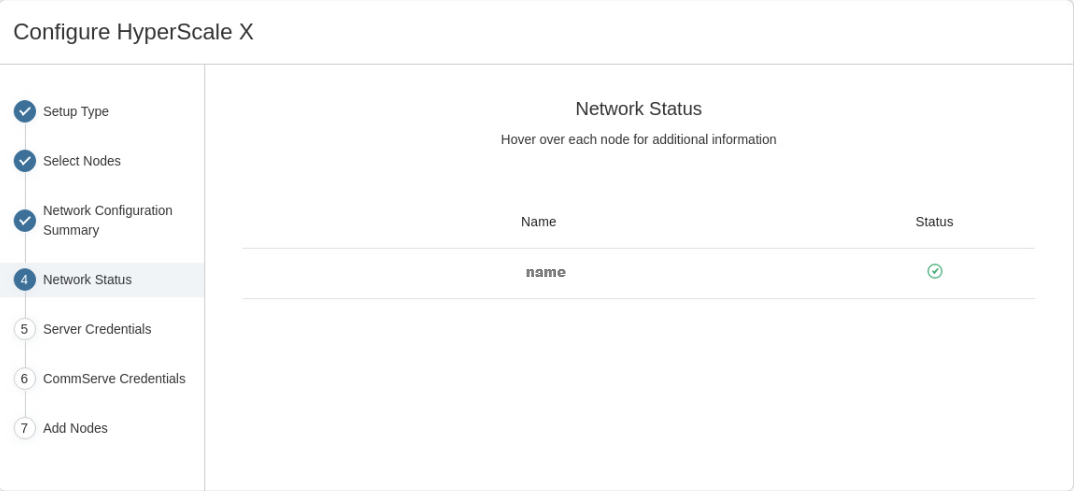Click the Name column header

pyautogui.click(x=538, y=222)
